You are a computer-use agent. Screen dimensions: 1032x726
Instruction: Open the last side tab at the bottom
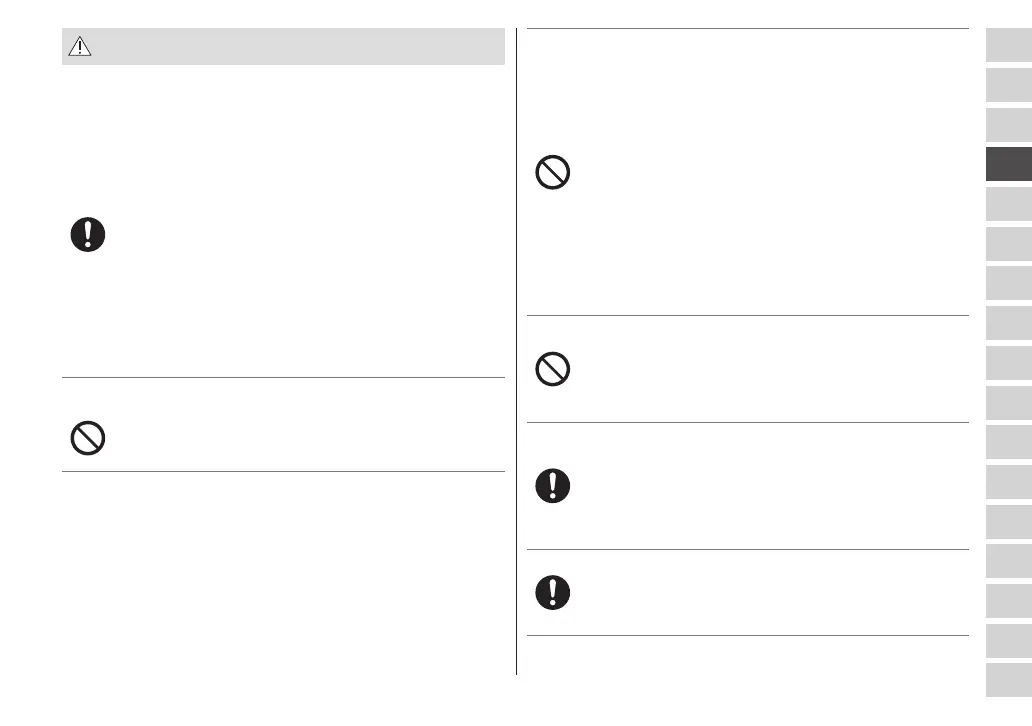pos(1008,680)
